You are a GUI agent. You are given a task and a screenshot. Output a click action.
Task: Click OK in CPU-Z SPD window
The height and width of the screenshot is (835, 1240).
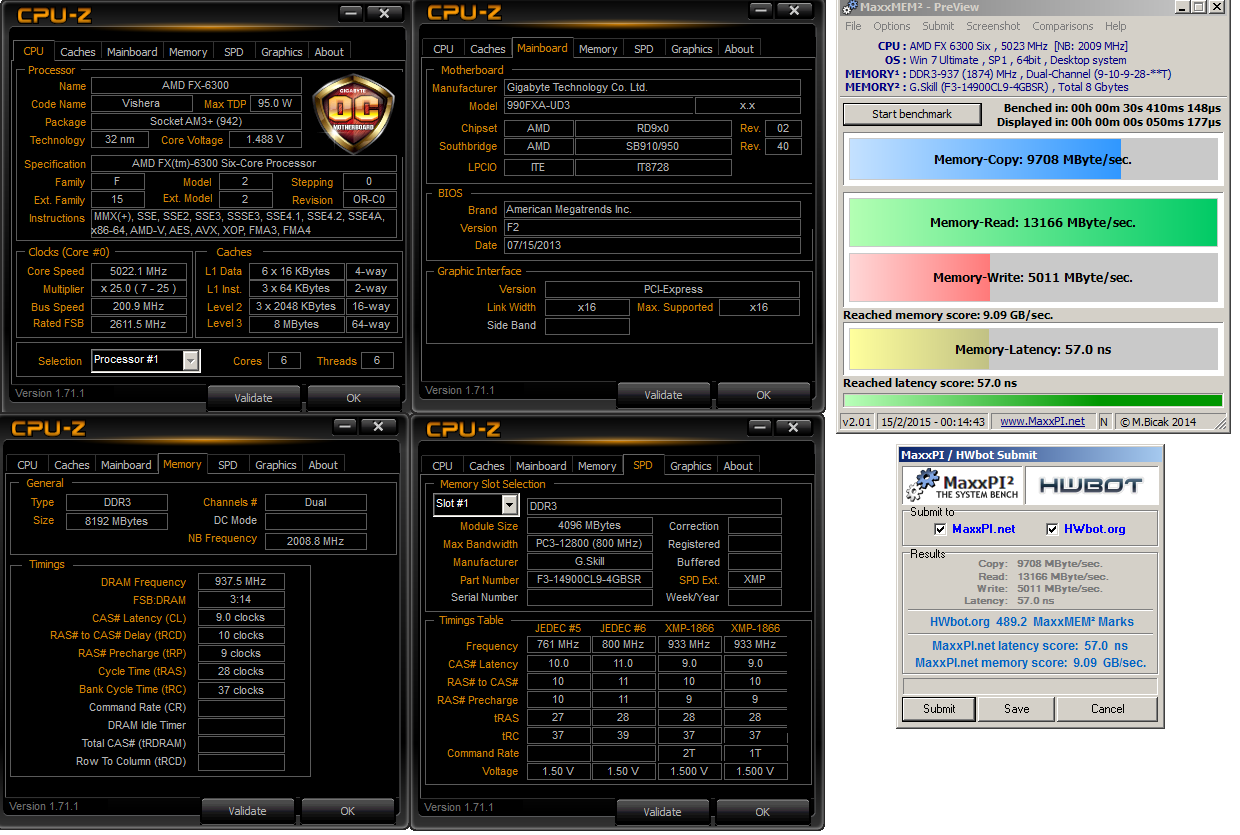click(763, 812)
